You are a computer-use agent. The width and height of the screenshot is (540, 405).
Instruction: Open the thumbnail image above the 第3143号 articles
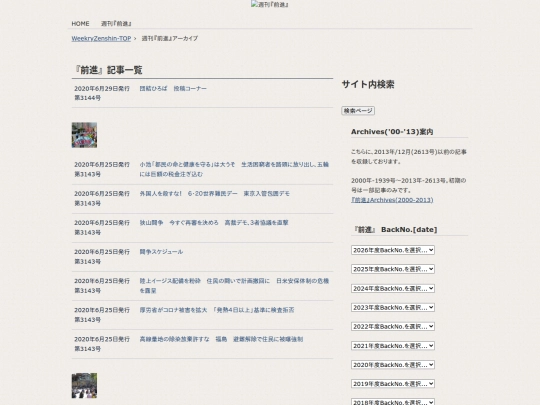click(84, 135)
